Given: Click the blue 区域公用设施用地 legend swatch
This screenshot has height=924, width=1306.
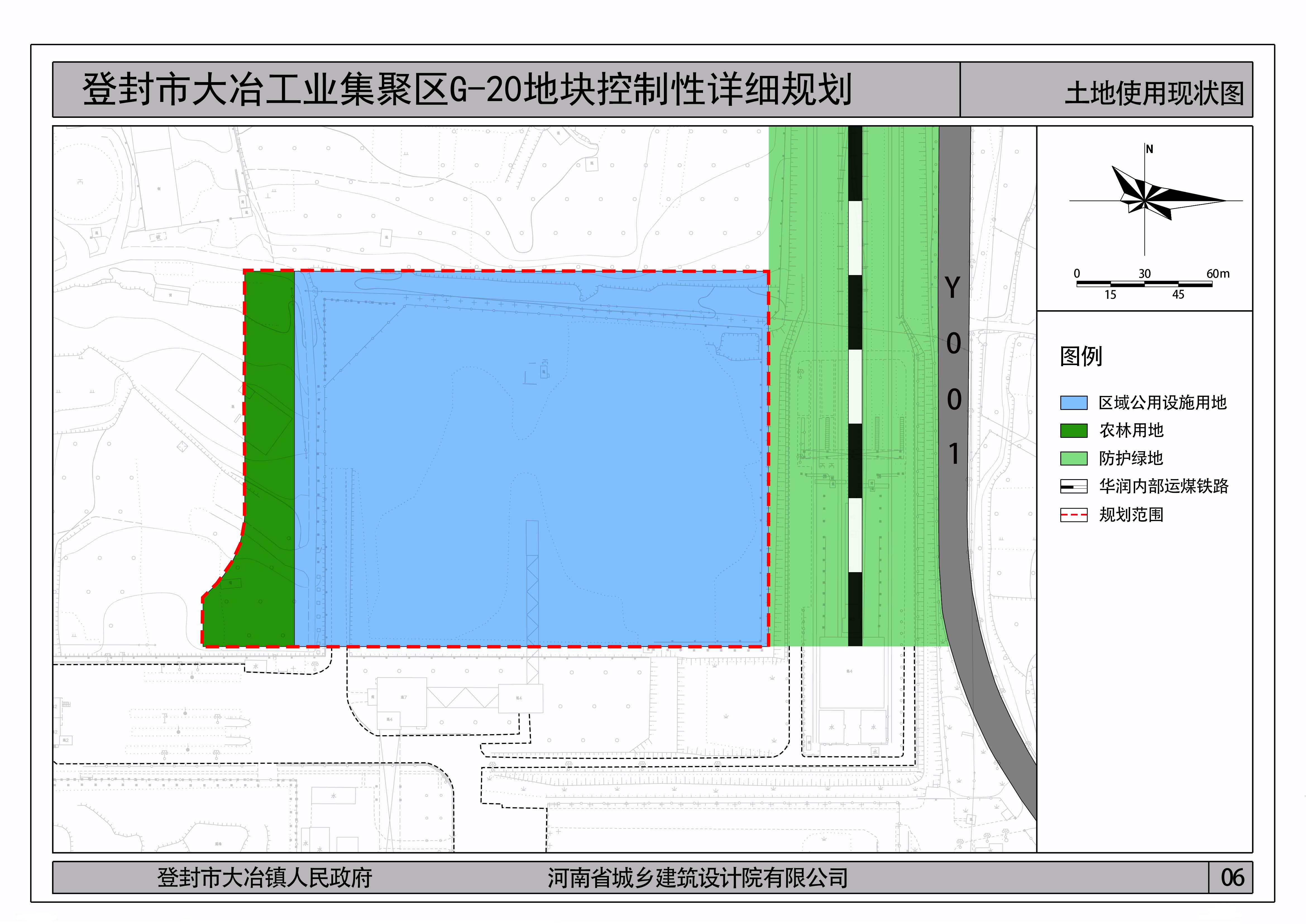Looking at the screenshot, I should coord(1073,403).
